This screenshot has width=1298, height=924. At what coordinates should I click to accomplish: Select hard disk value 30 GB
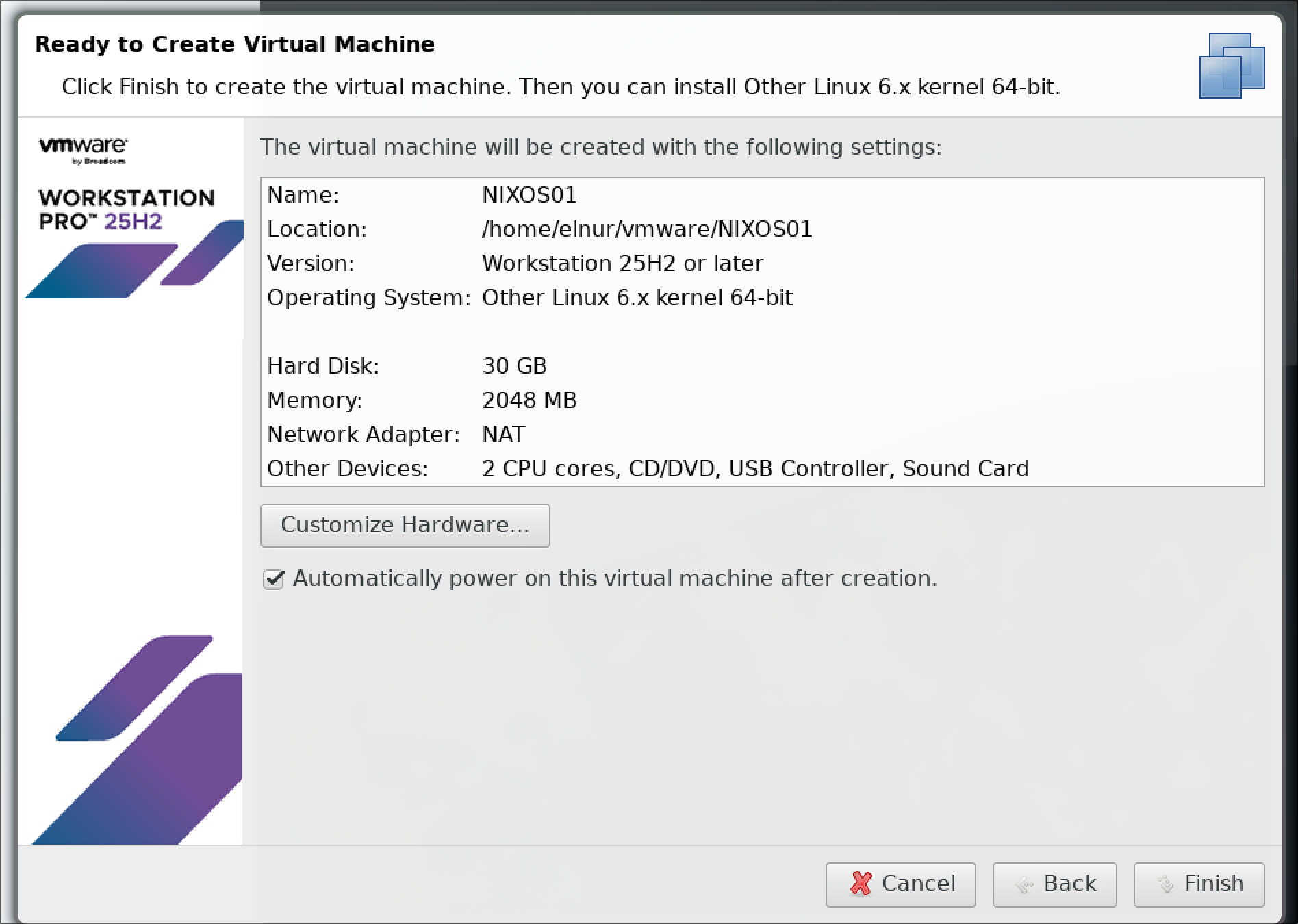point(514,366)
